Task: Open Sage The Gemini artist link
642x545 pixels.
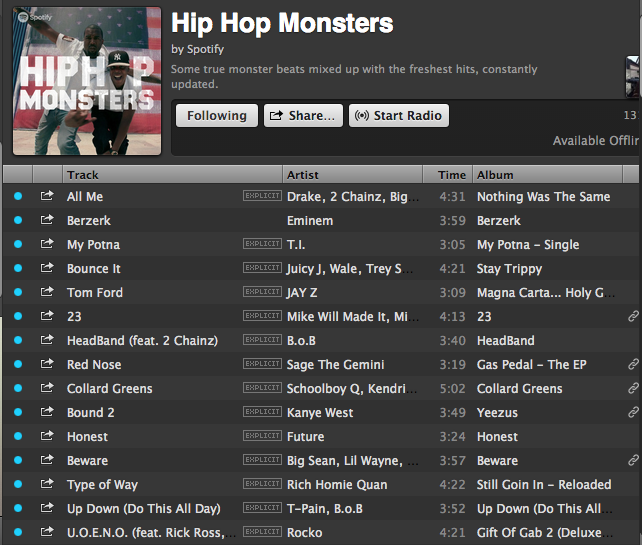Action: tap(335, 365)
